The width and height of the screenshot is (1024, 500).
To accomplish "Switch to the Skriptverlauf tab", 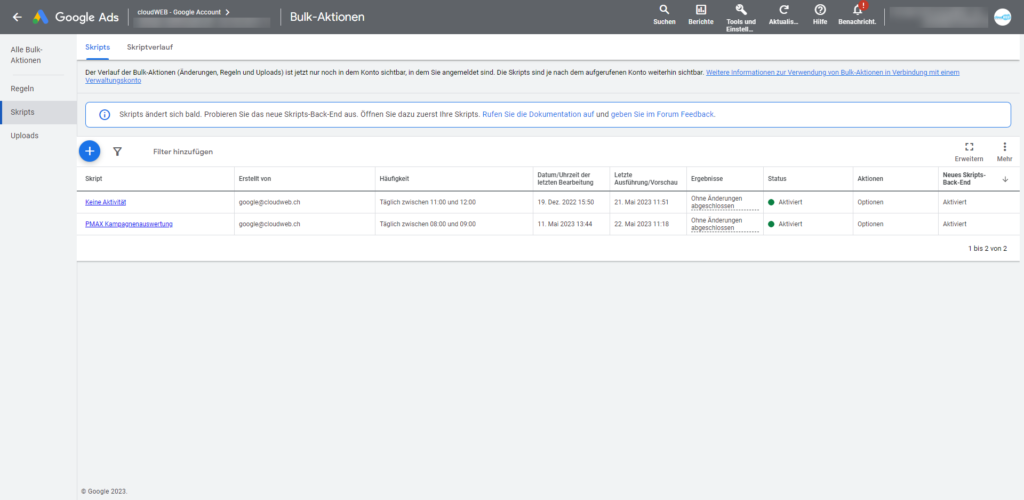I will 150,48.
